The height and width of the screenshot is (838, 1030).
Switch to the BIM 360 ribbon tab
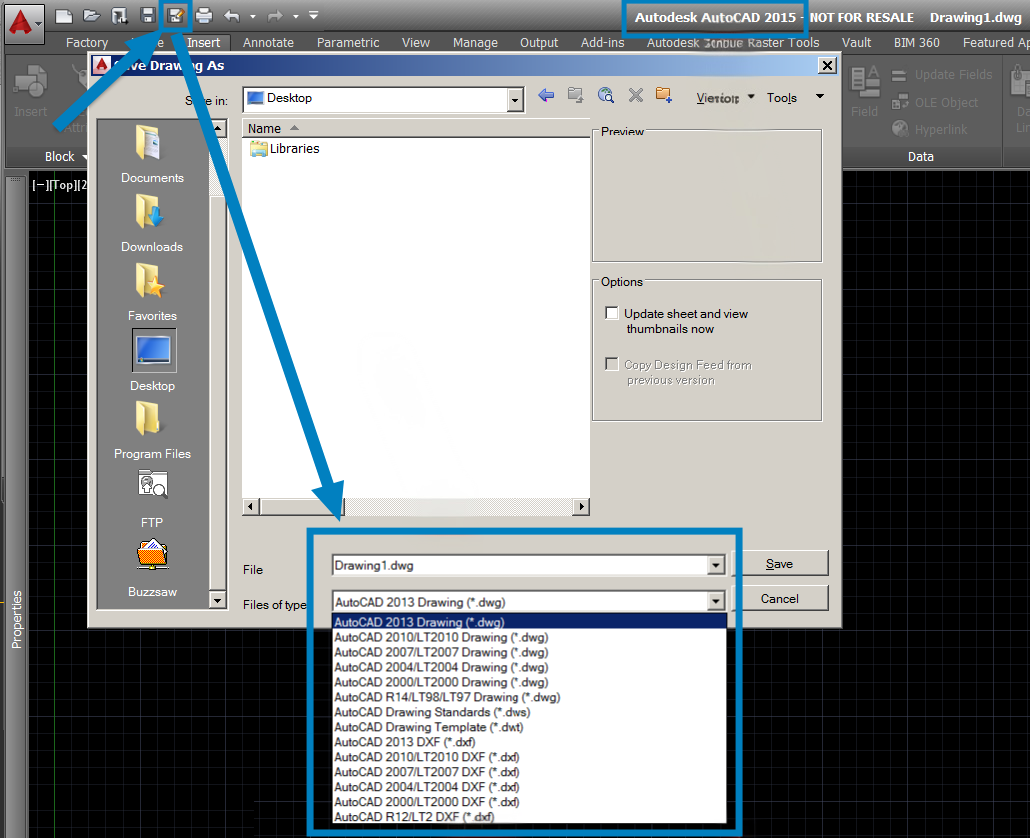[x=916, y=43]
